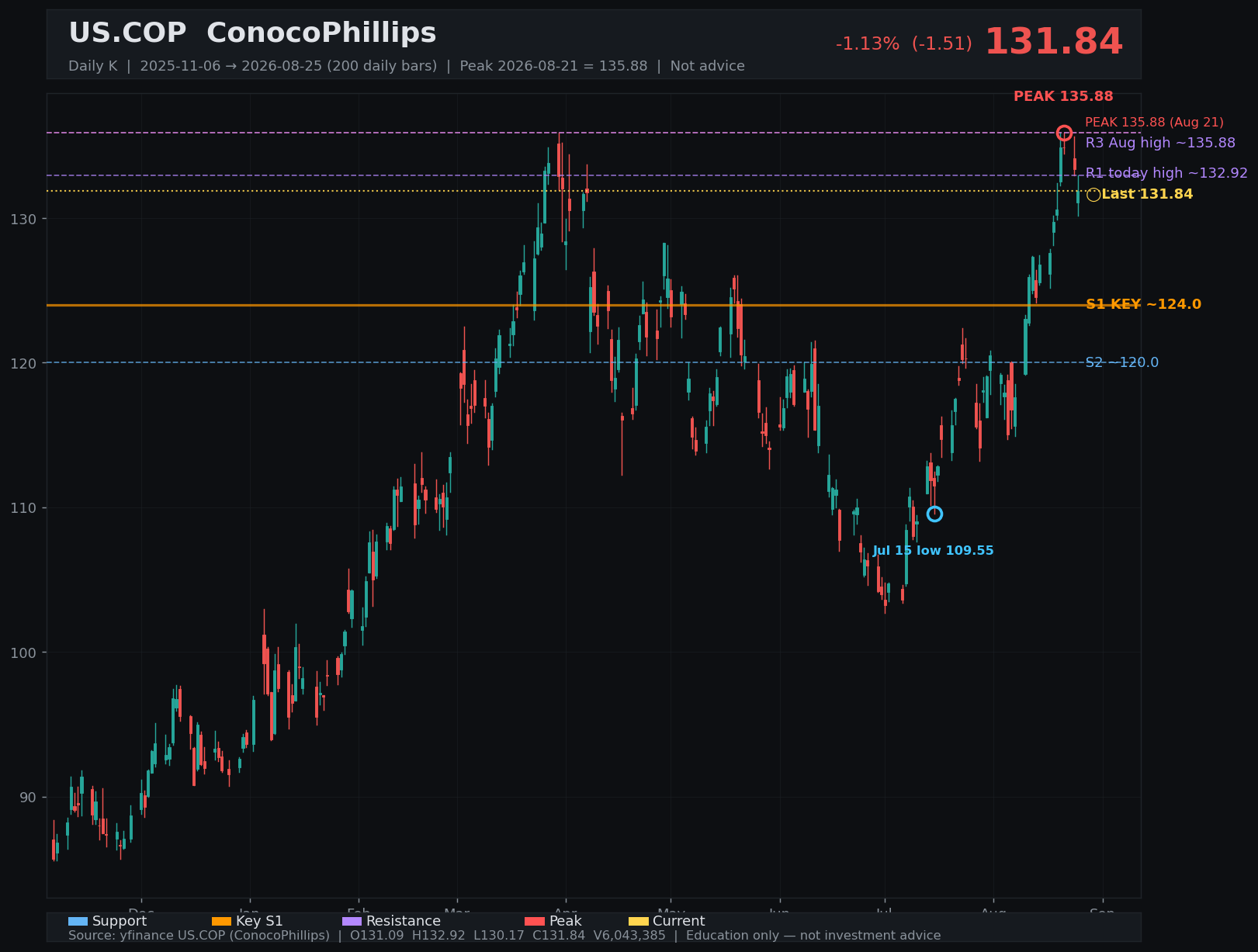
Task: Click the yellow Last price circle marker
Action: 1093,195
